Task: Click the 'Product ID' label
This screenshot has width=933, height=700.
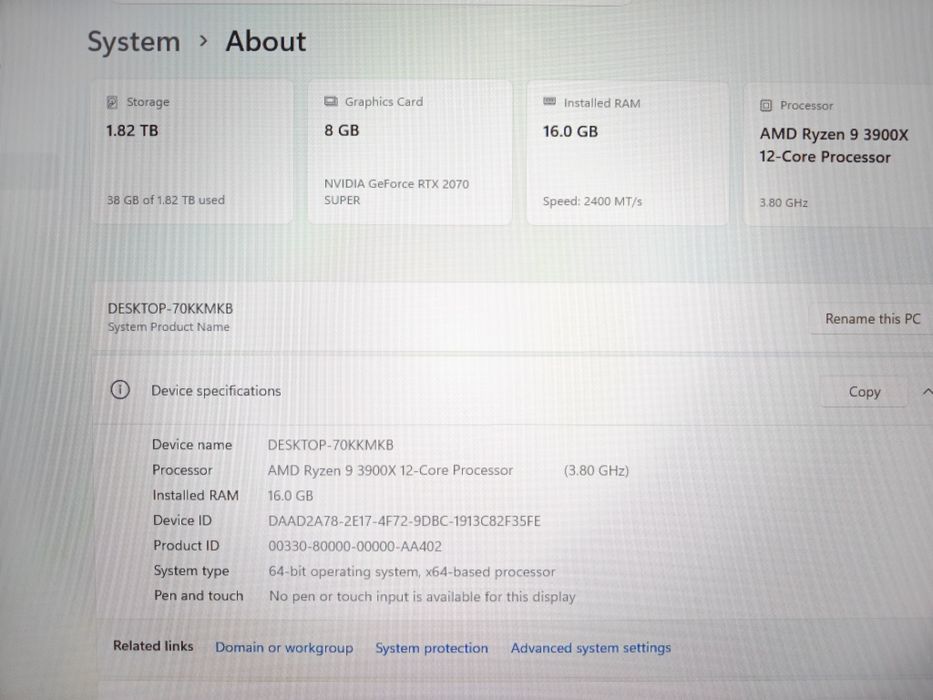Action: coord(186,545)
